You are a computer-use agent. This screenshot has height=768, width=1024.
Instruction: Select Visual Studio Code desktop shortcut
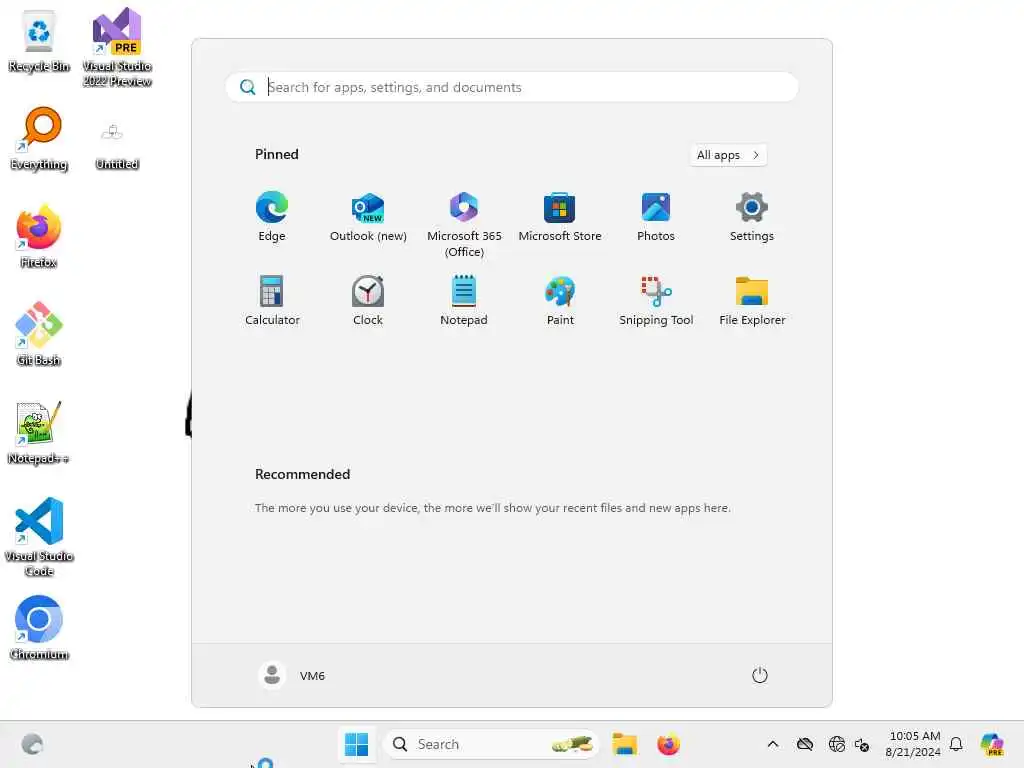coord(39,537)
